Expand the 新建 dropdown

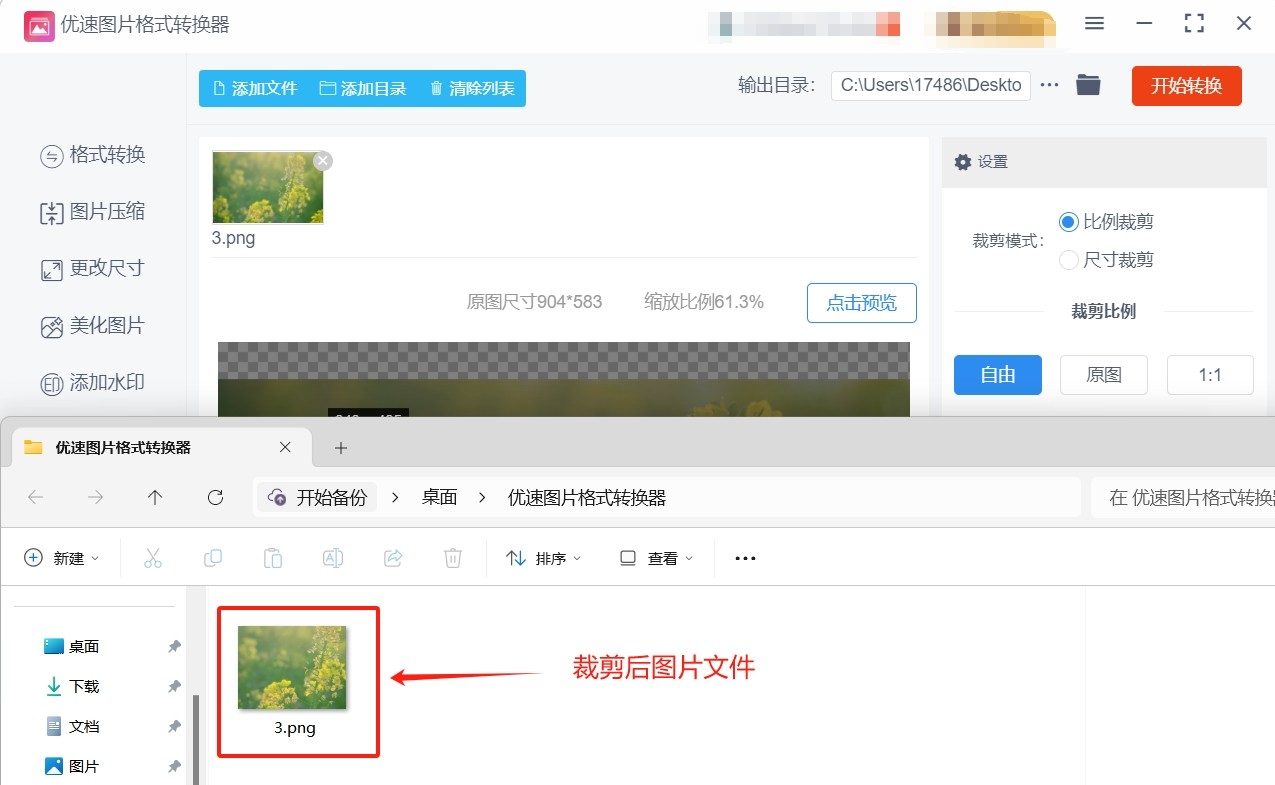click(x=62, y=558)
